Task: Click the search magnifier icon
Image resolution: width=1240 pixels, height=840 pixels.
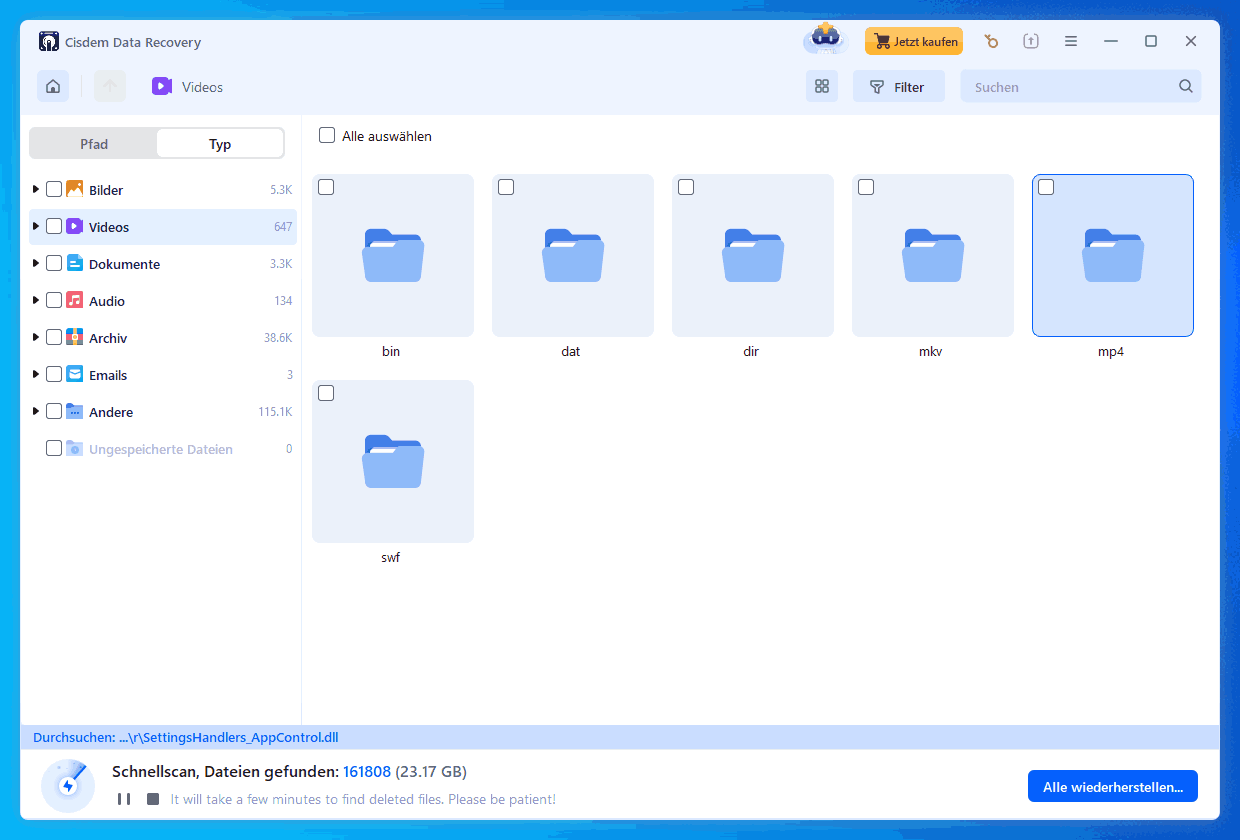Action: (1186, 86)
